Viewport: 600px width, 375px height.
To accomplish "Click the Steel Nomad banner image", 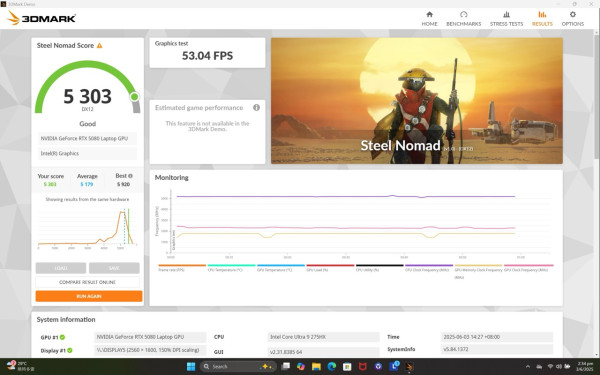I will click(417, 101).
